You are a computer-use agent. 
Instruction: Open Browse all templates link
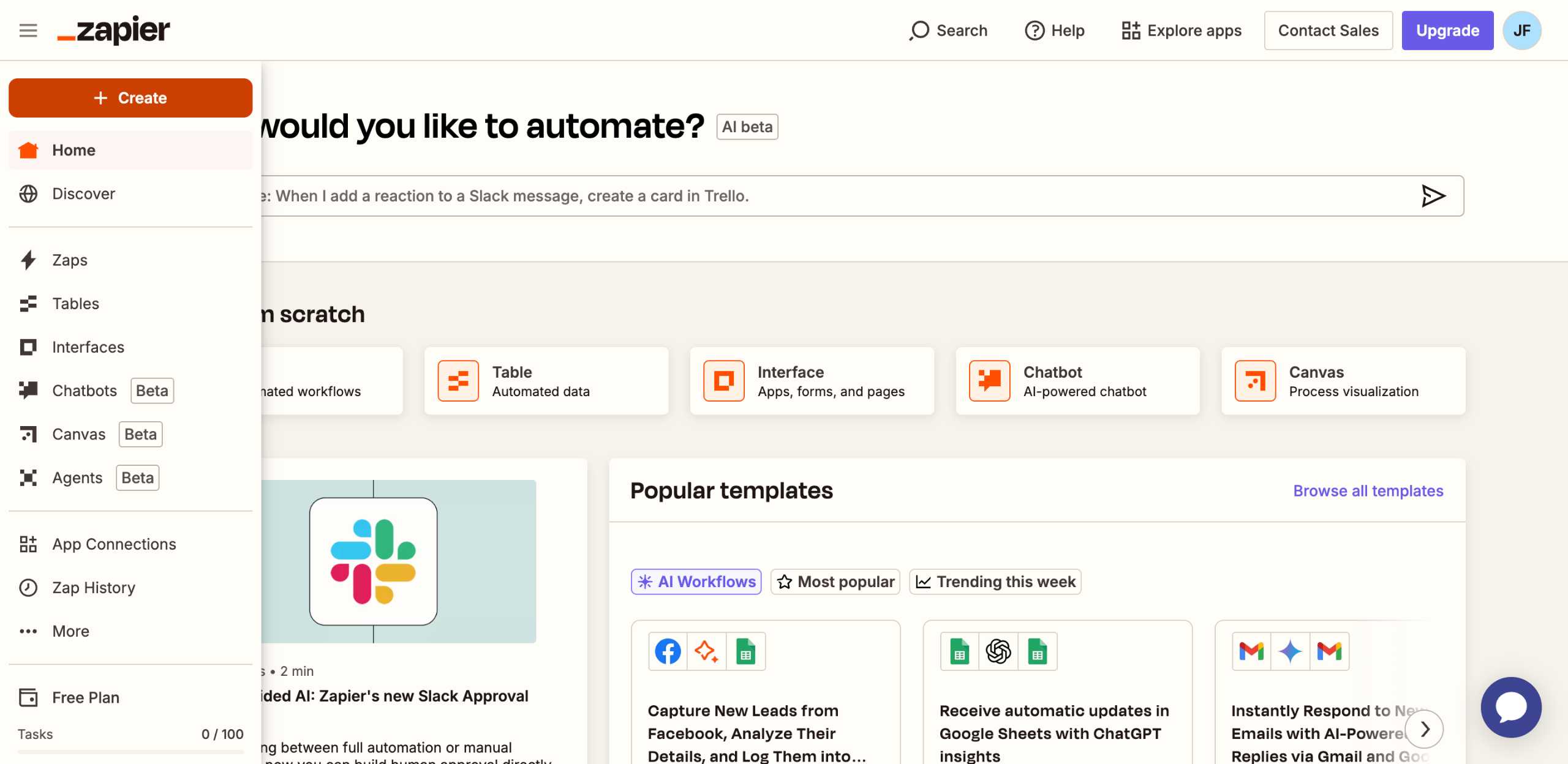tap(1368, 491)
